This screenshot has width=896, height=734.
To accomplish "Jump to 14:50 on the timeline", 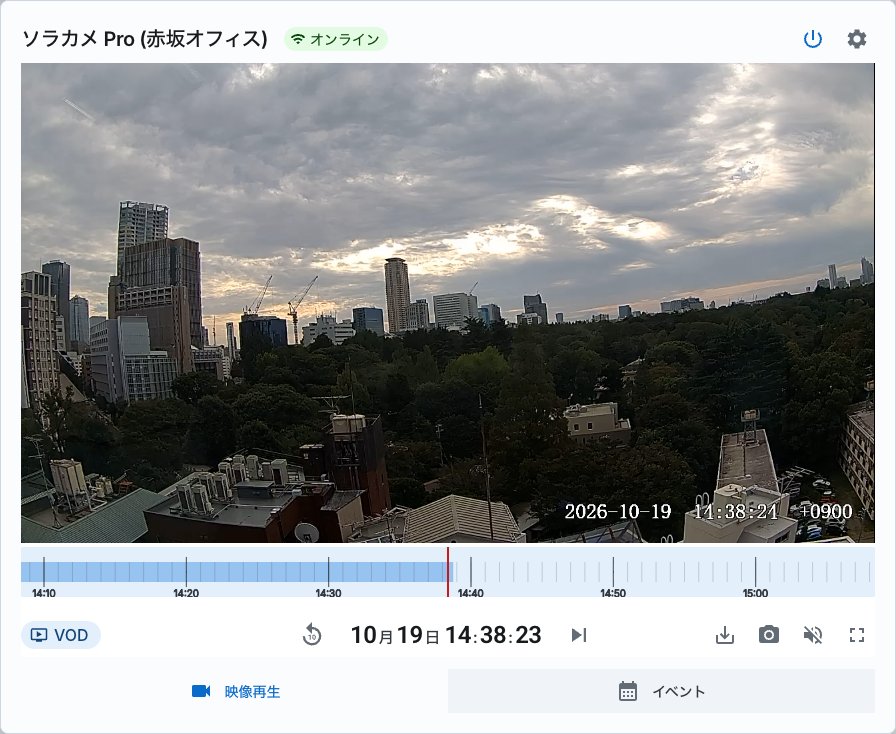I will click(x=613, y=577).
